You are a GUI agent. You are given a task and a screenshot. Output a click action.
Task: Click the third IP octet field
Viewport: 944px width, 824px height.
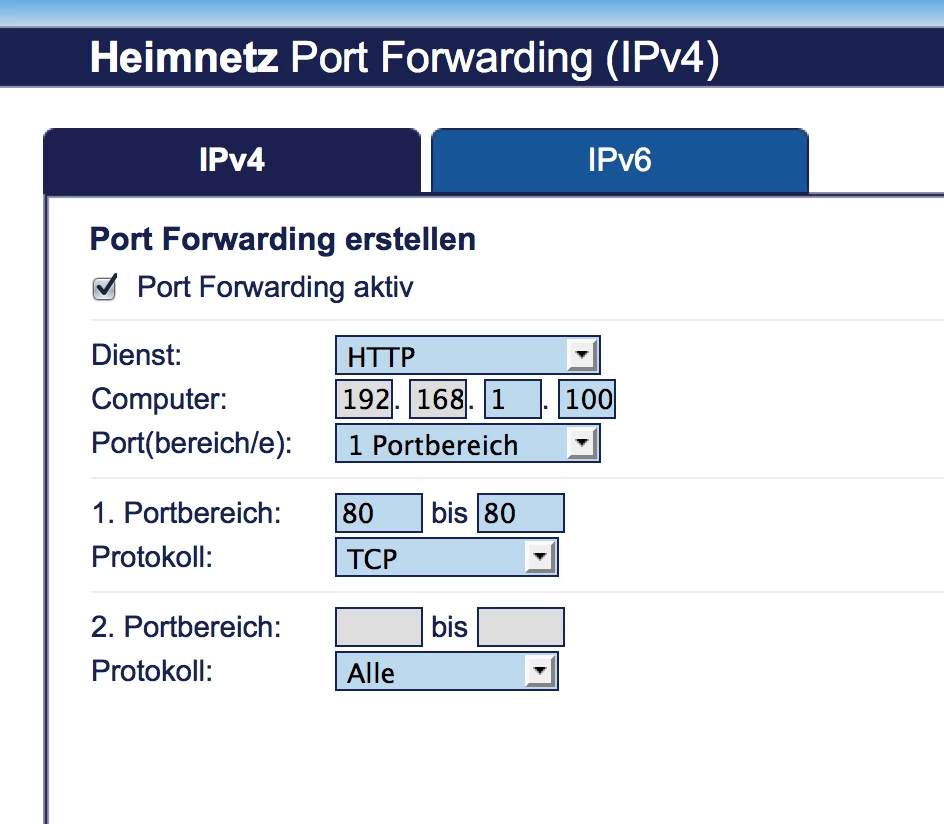tap(512, 400)
